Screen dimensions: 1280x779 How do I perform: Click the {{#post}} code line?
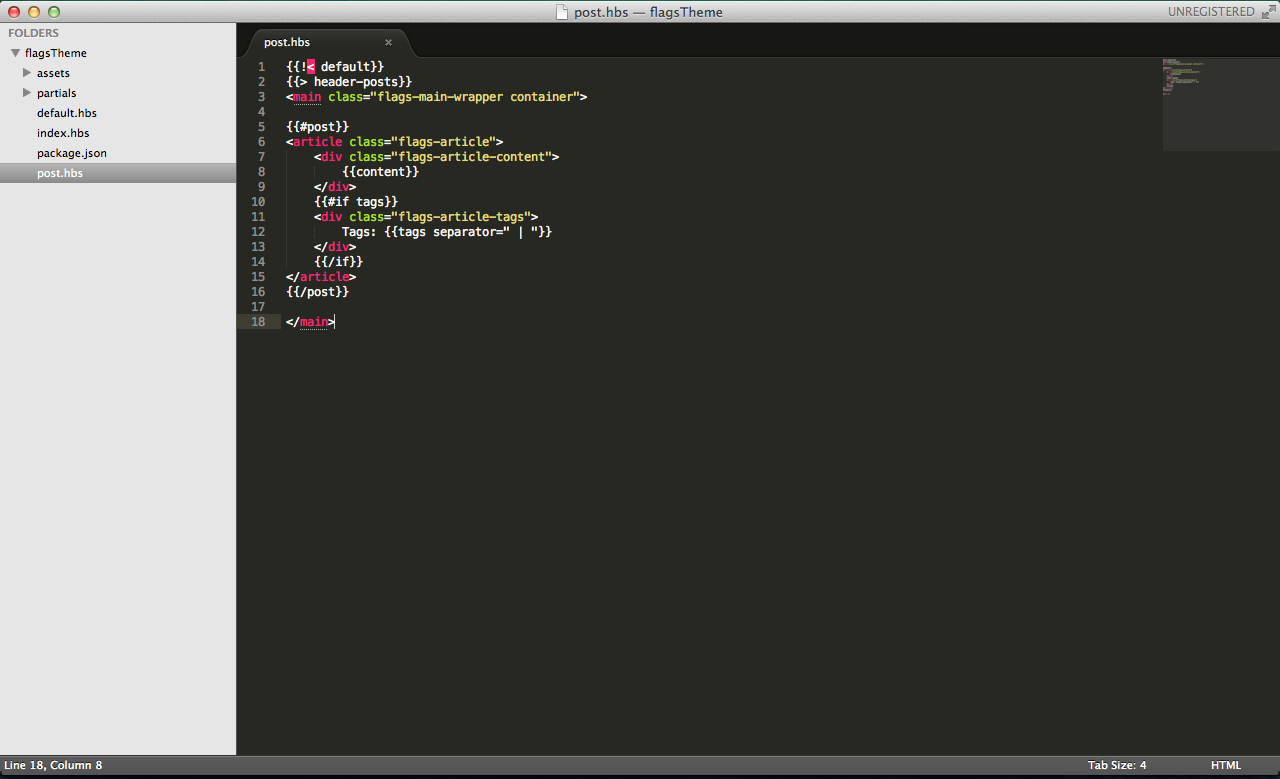(317, 126)
